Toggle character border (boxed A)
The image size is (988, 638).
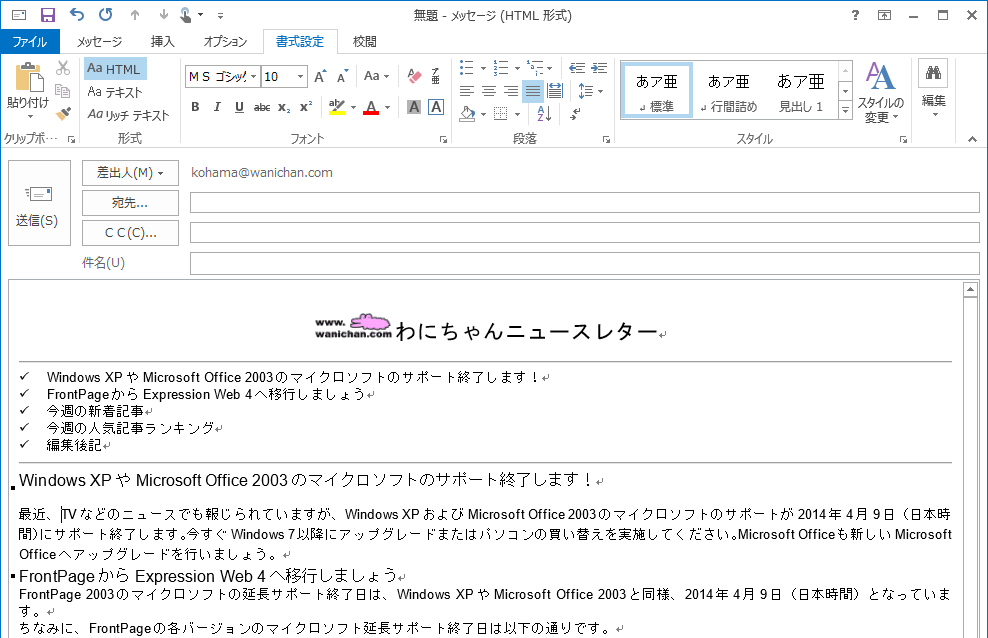436,107
